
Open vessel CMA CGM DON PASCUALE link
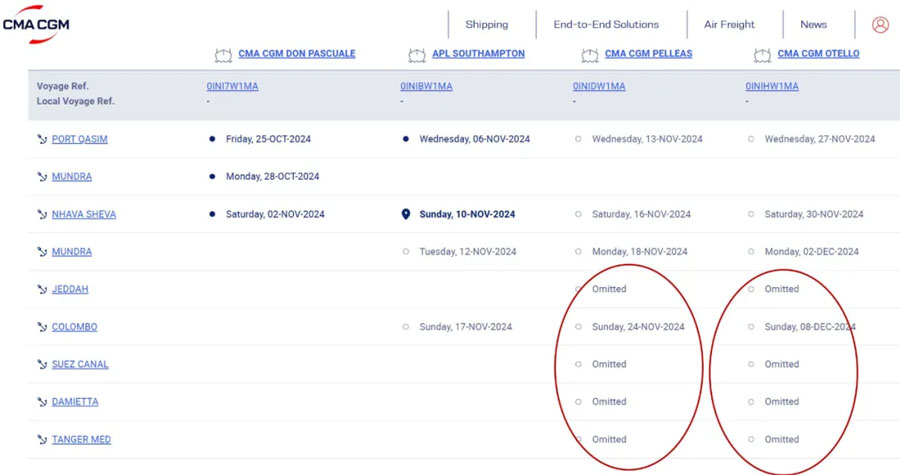(x=297, y=53)
